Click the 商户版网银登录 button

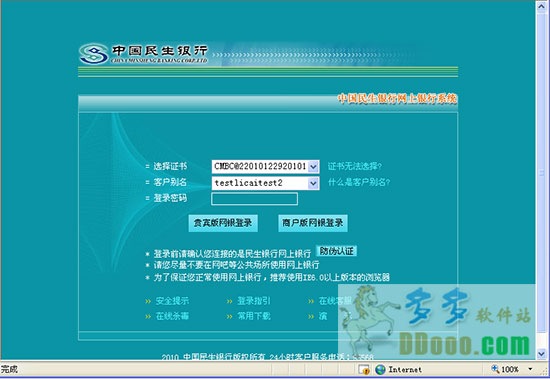click(313, 223)
